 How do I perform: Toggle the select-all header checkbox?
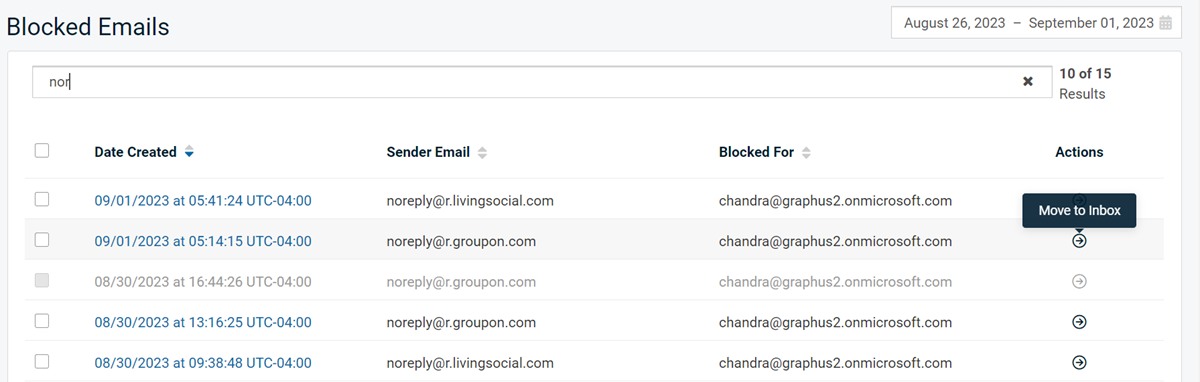tap(42, 151)
